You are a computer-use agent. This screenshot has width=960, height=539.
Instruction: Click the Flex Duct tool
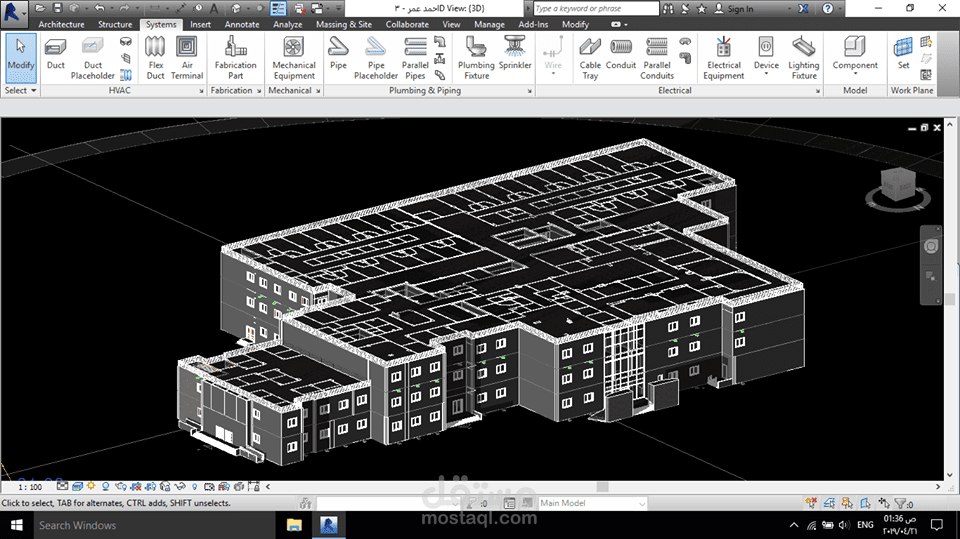click(x=155, y=56)
